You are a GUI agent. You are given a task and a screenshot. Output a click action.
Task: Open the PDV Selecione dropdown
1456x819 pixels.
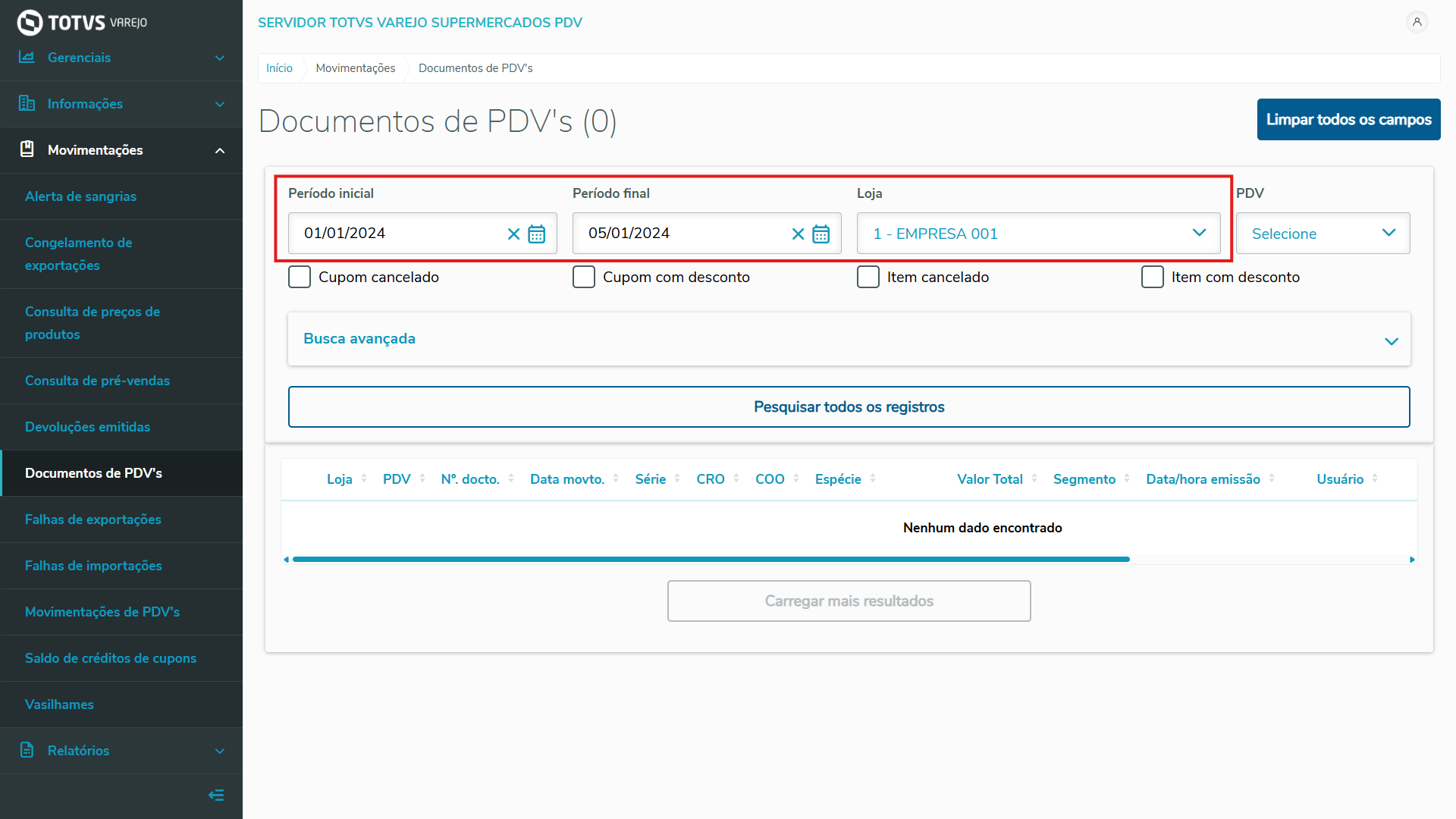pos(1323,234)
